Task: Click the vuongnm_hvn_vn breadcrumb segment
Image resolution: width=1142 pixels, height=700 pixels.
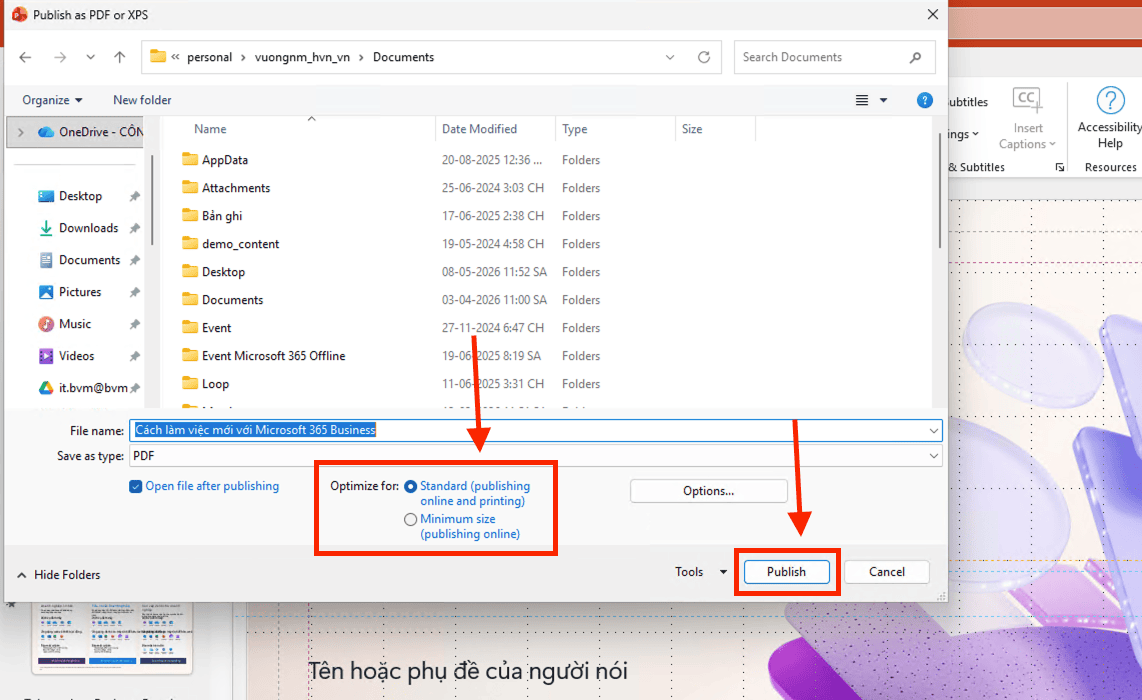Action: [x=302, y=57]
